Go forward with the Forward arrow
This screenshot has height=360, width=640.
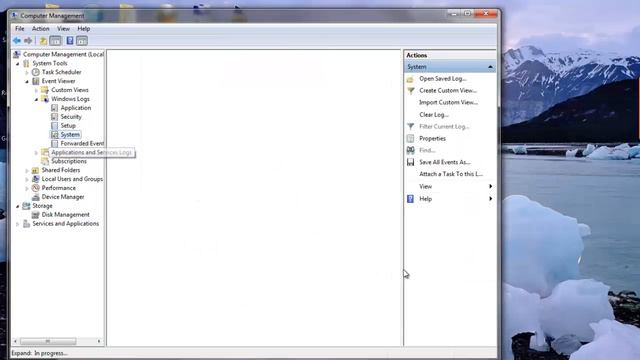(28, 40)
